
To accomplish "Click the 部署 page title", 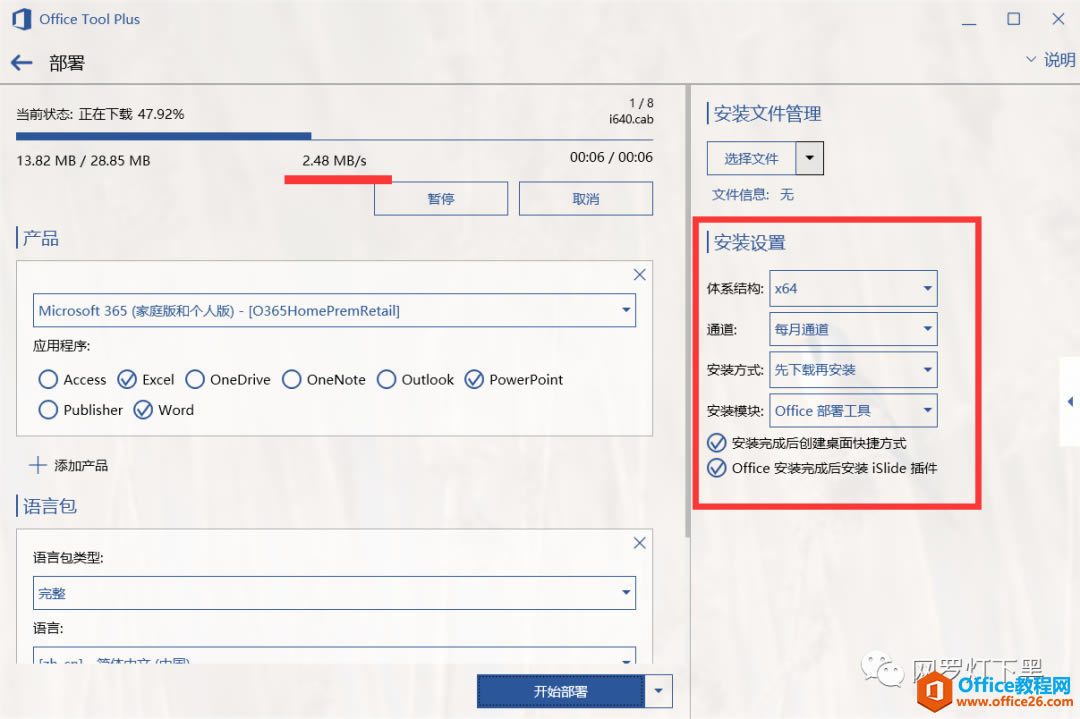I will point(67,63).
